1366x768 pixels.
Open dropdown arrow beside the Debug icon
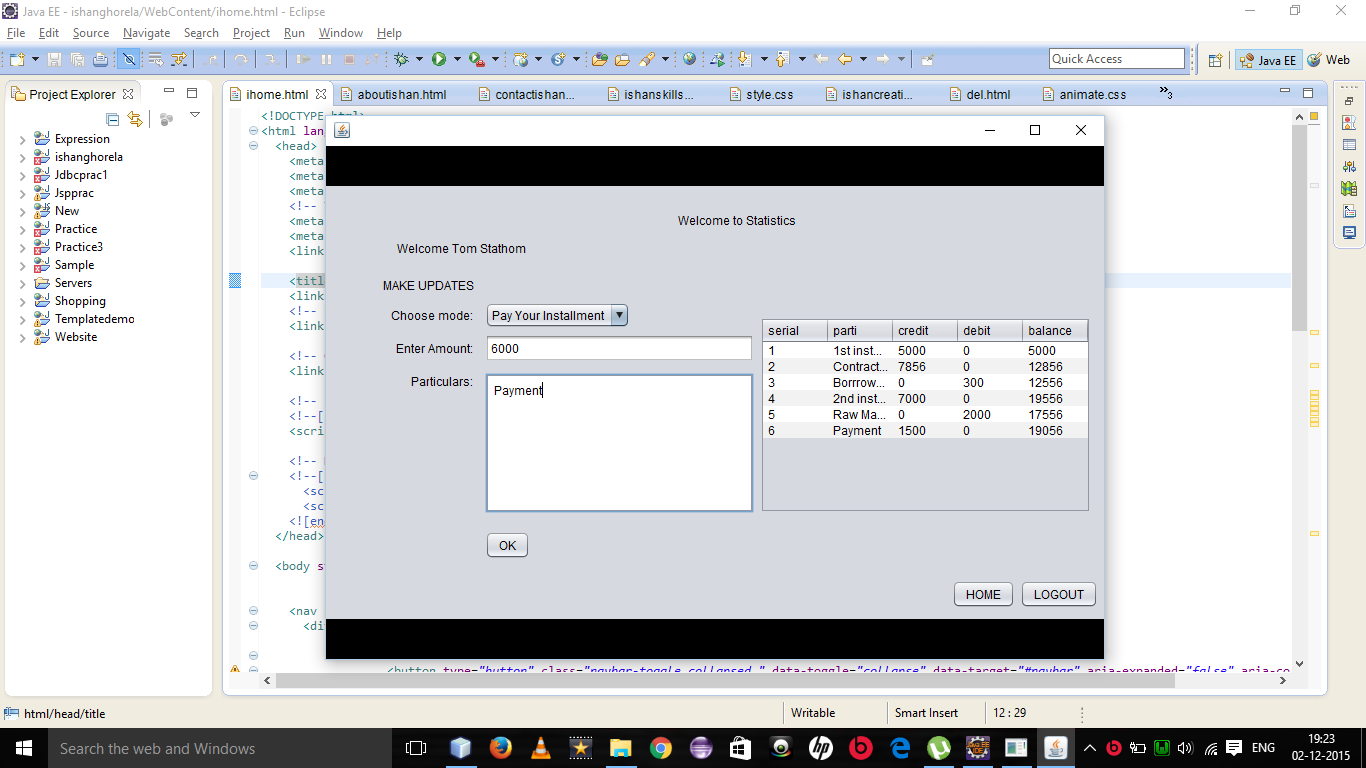coord(419,60)
